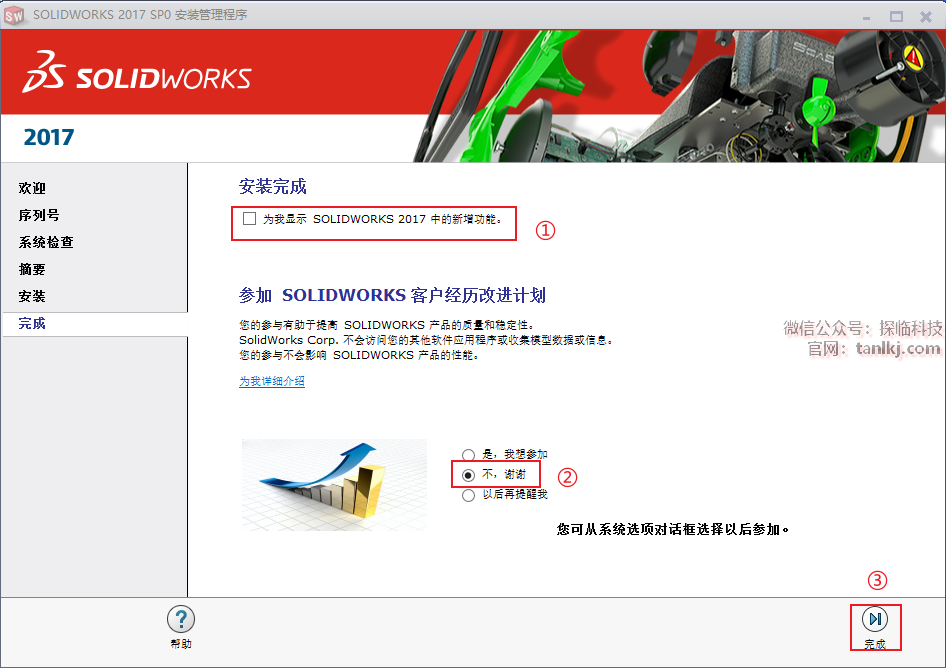
Task: Select 以后再提醒我 radio option
Action: pyautogui.click(x=468, y=495)
